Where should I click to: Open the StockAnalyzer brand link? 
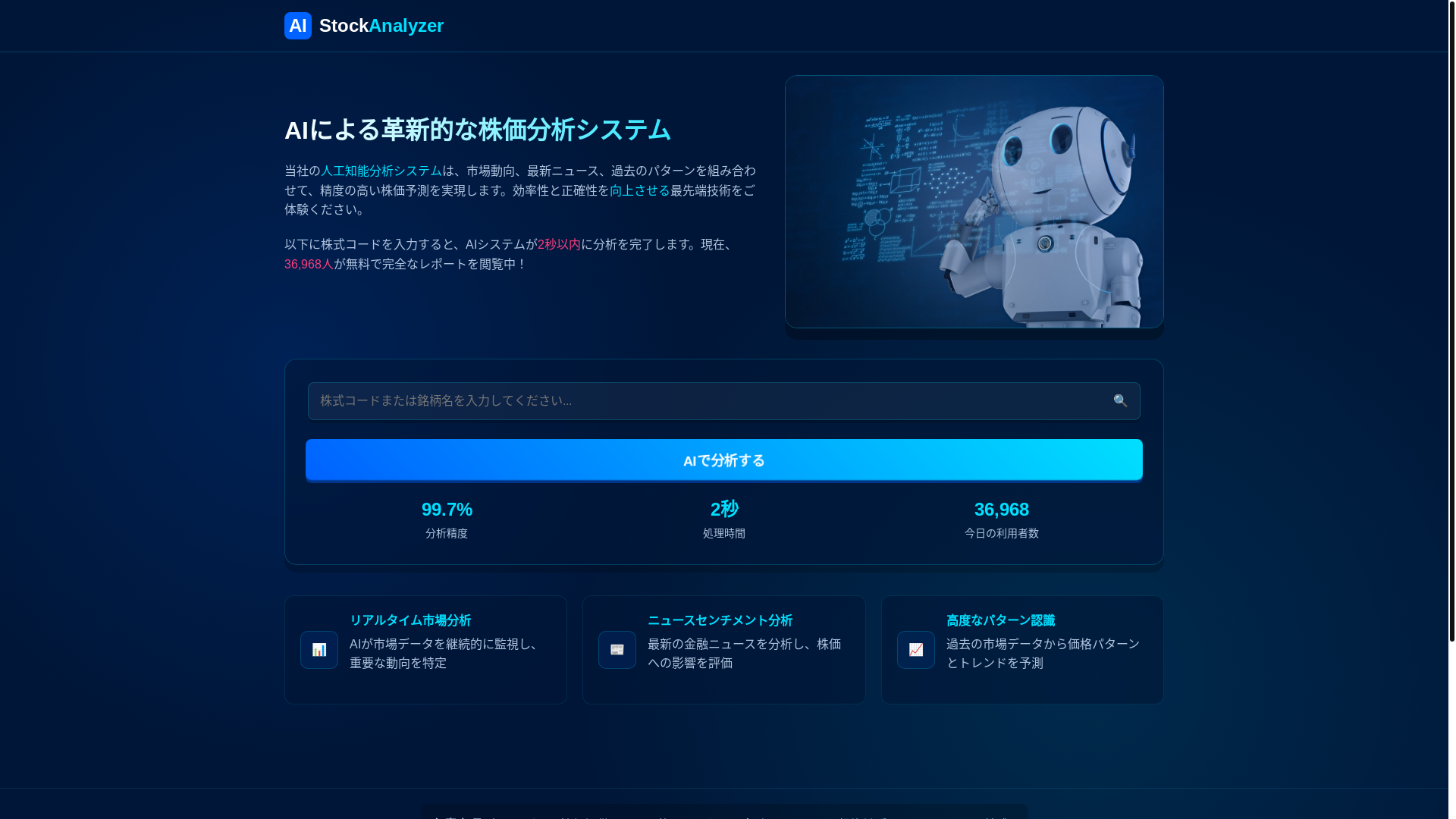point(381,26)
